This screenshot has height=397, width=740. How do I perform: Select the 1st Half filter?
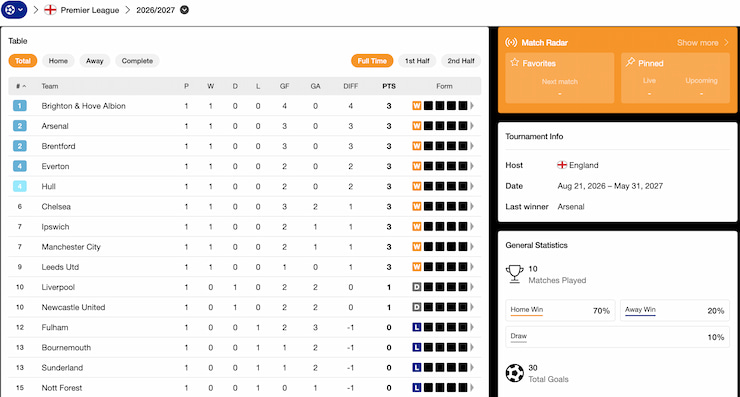pyautogui.click(x=417, y=61)
